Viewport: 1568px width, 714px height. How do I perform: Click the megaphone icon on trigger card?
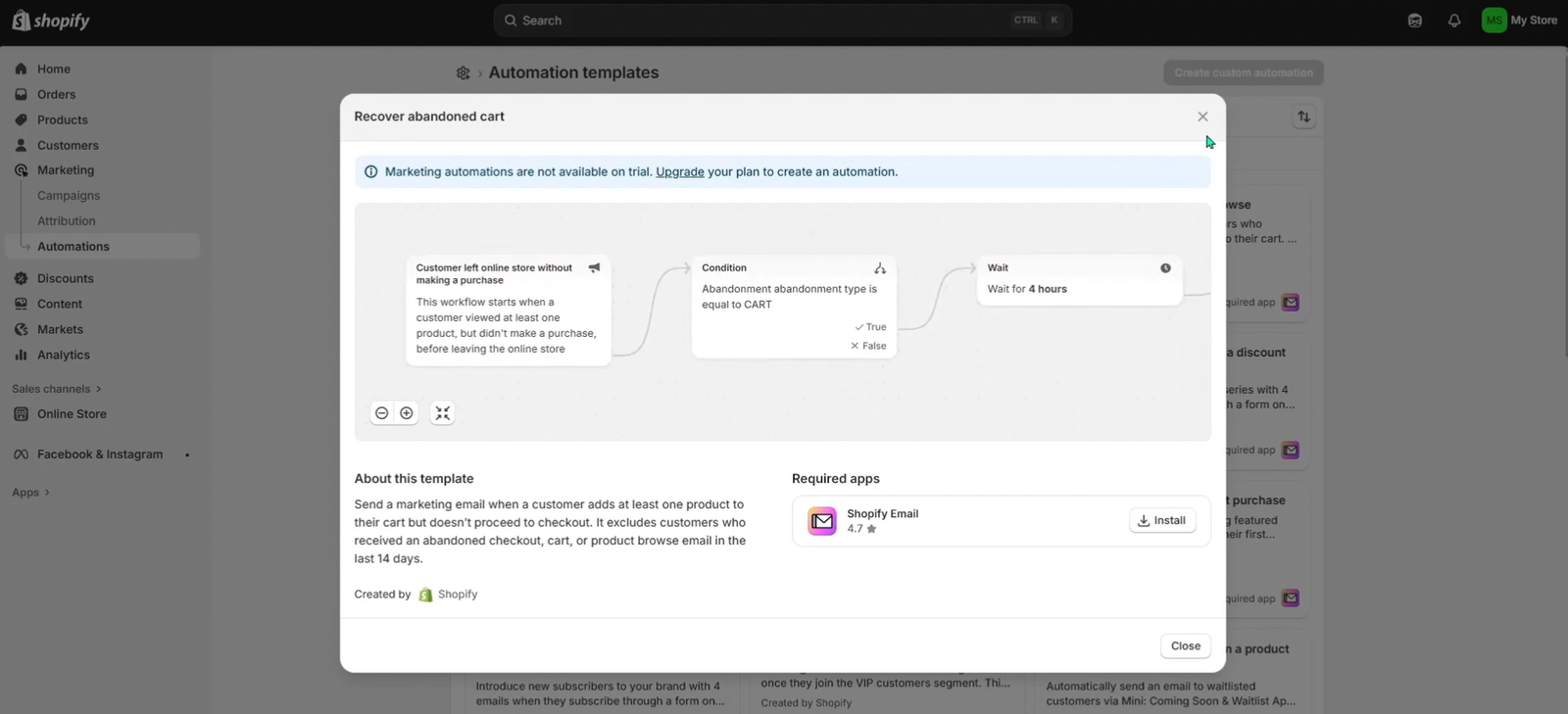(x=594, y=267)
